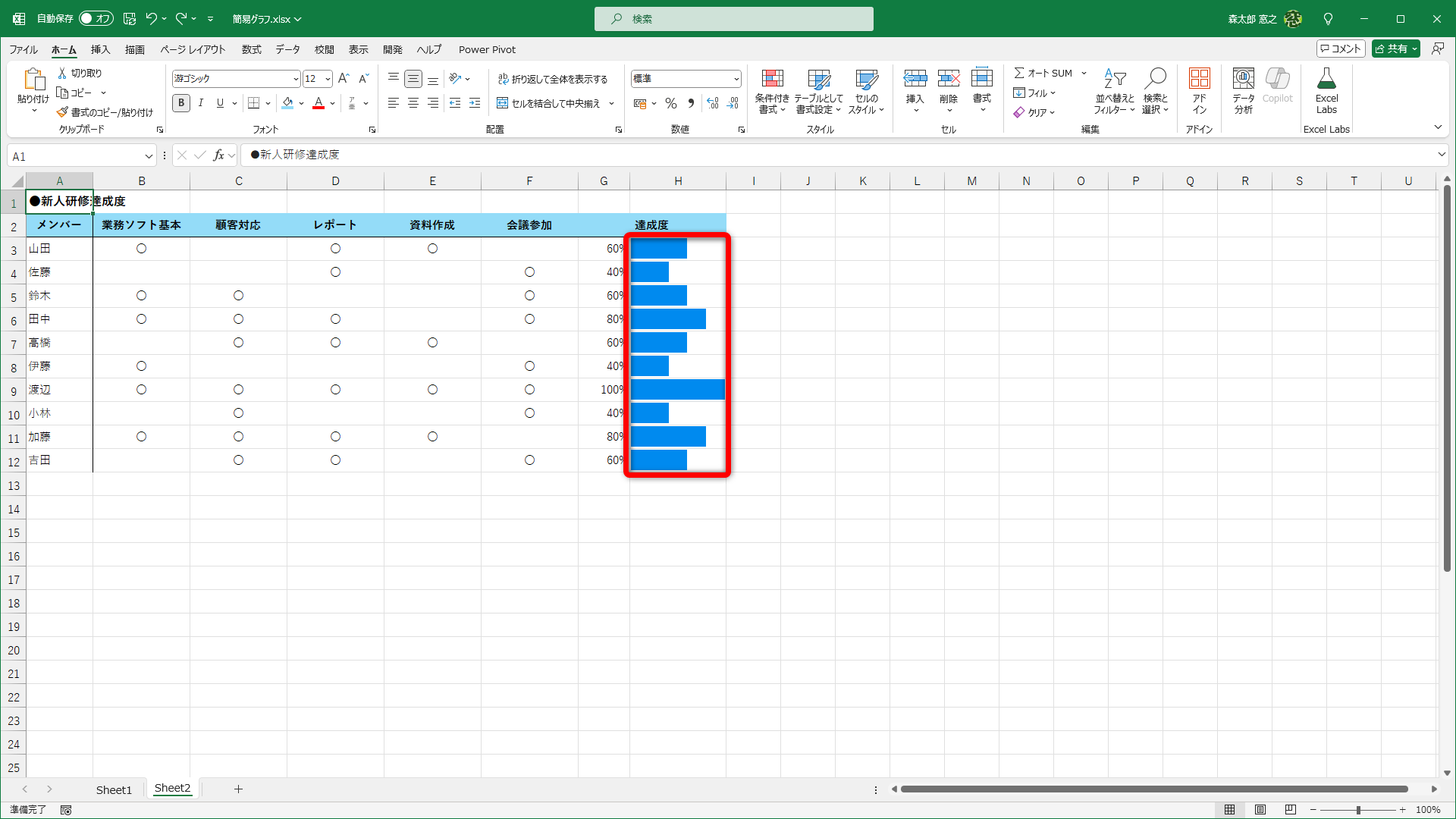Open the number format combo box
This screenshot has height=819, width=1456.
coord(736,79)
